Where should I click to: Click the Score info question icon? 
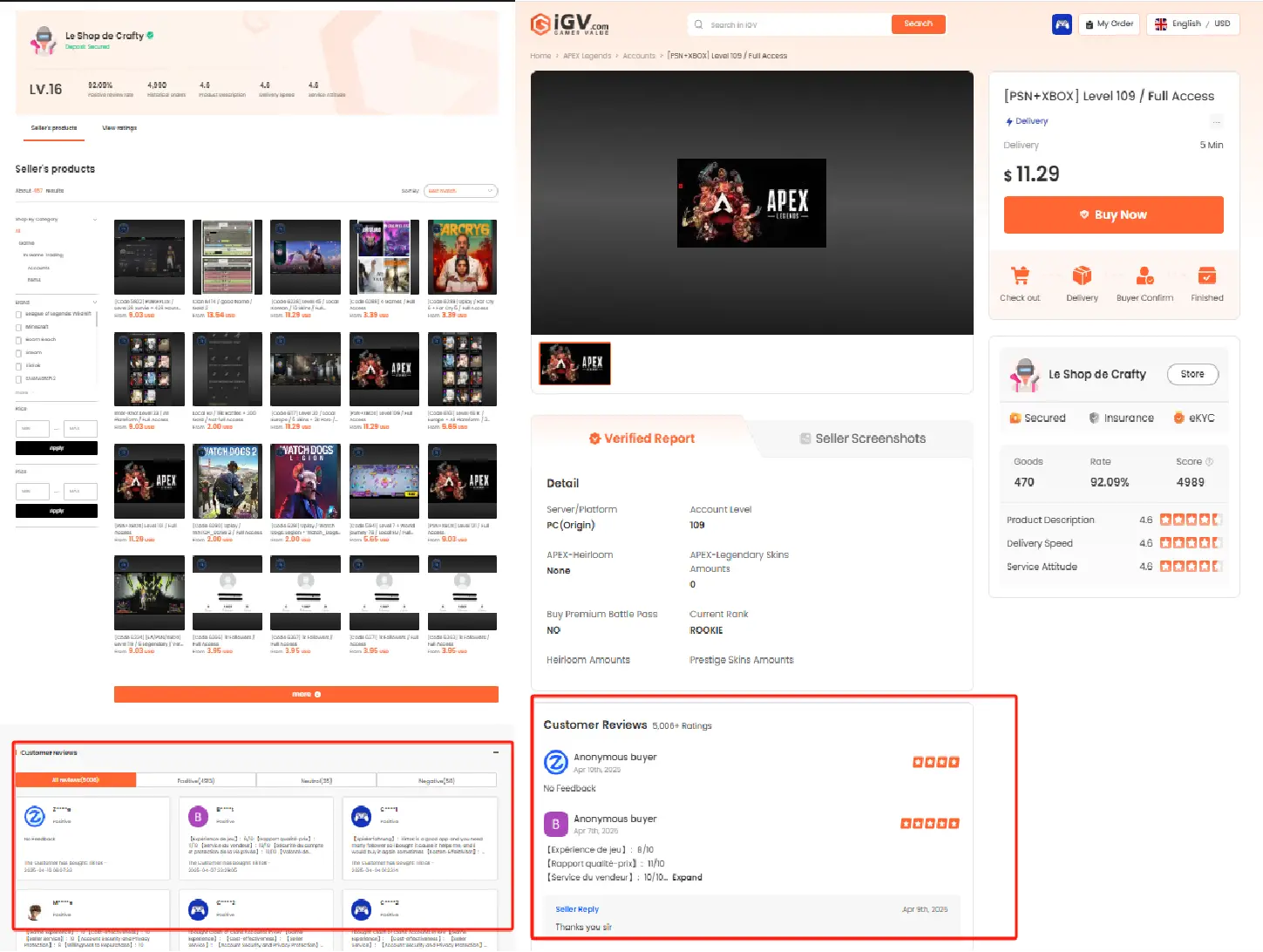[1209, 462]
